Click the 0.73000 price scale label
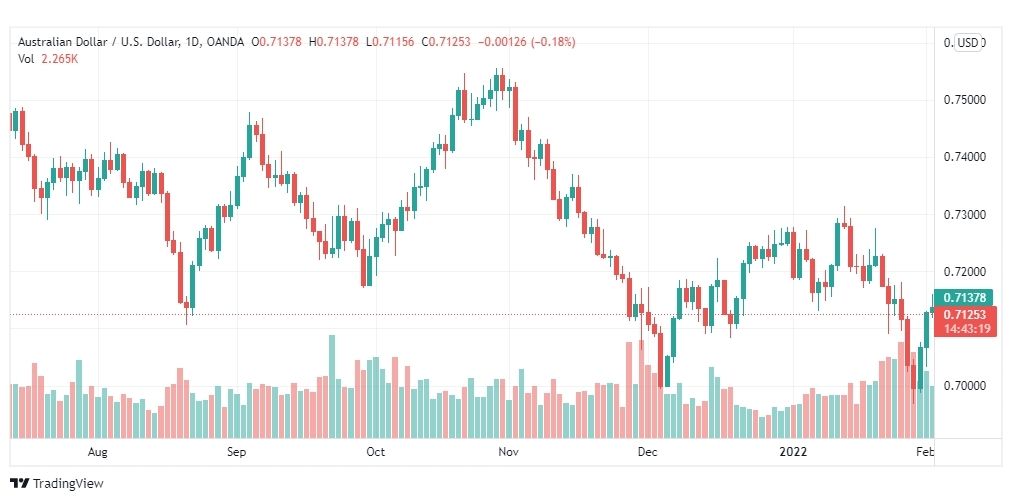The height and width of the screenshot is (501, 1012). [x=965, y=214]
